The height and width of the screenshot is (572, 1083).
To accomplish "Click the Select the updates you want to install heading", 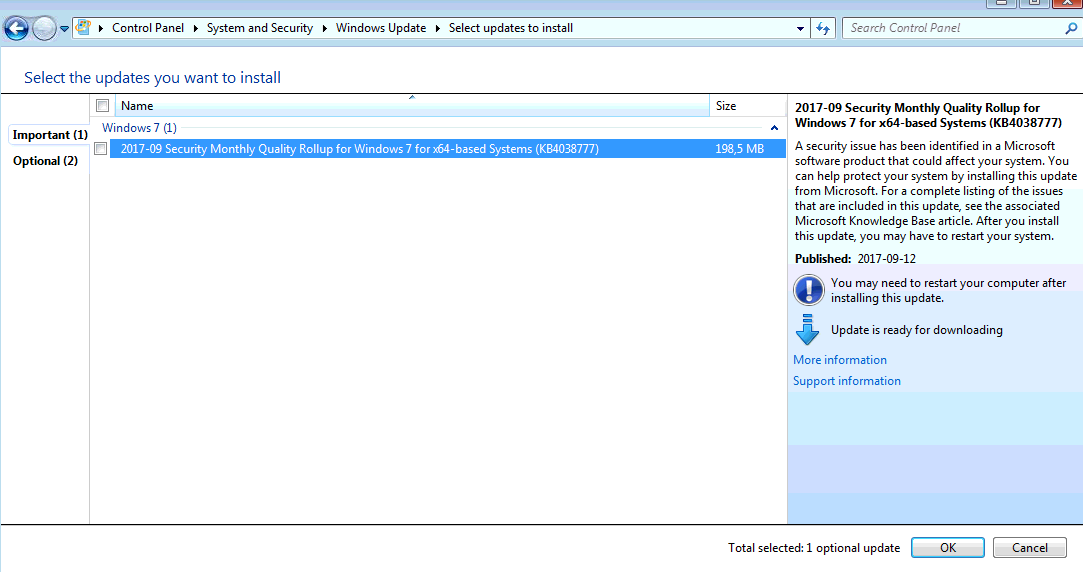I will tap(153, 77).
